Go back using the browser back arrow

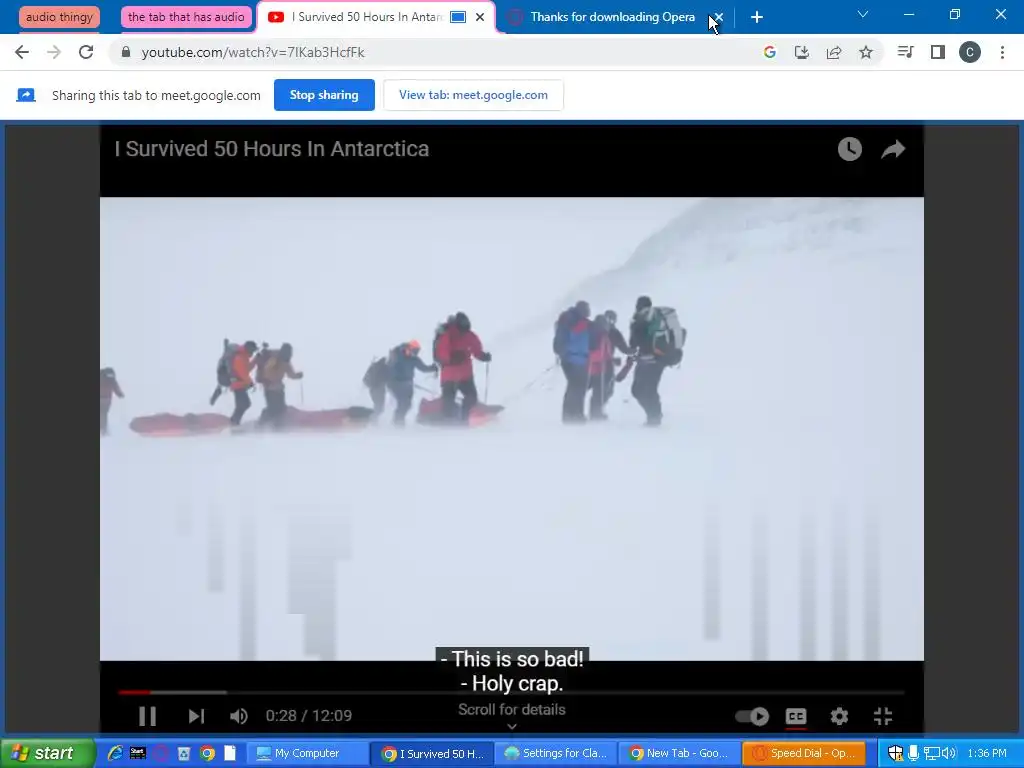tap(22, 52)
